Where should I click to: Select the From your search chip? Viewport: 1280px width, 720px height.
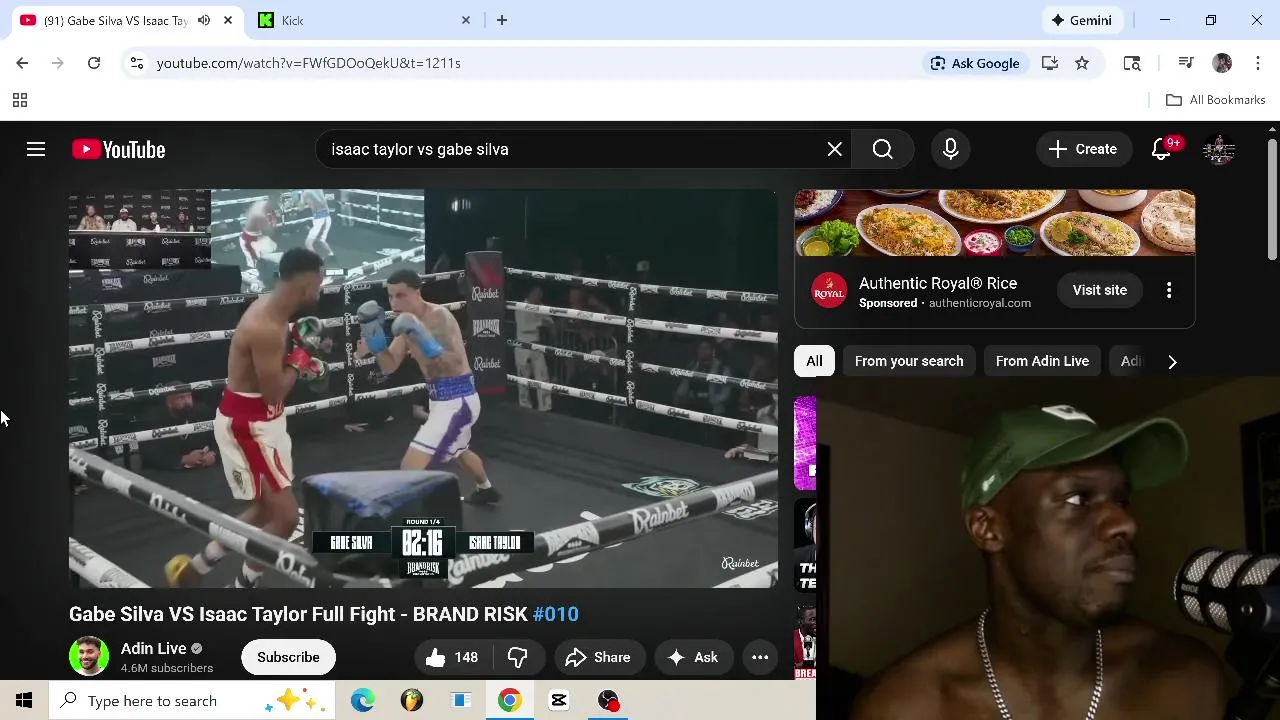point(909,361)
